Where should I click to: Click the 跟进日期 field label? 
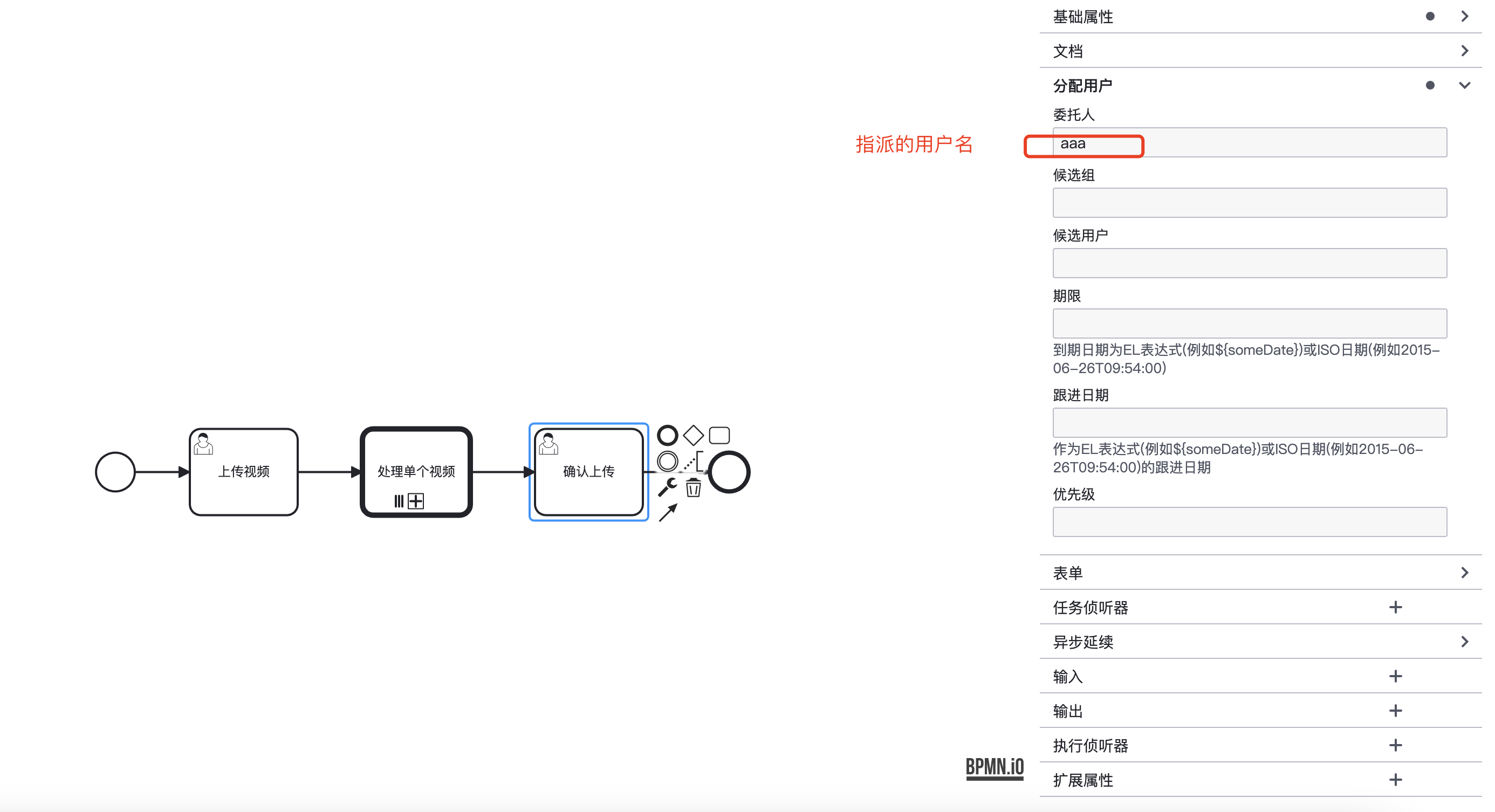pyautogui.click(x=1081, y=395)
